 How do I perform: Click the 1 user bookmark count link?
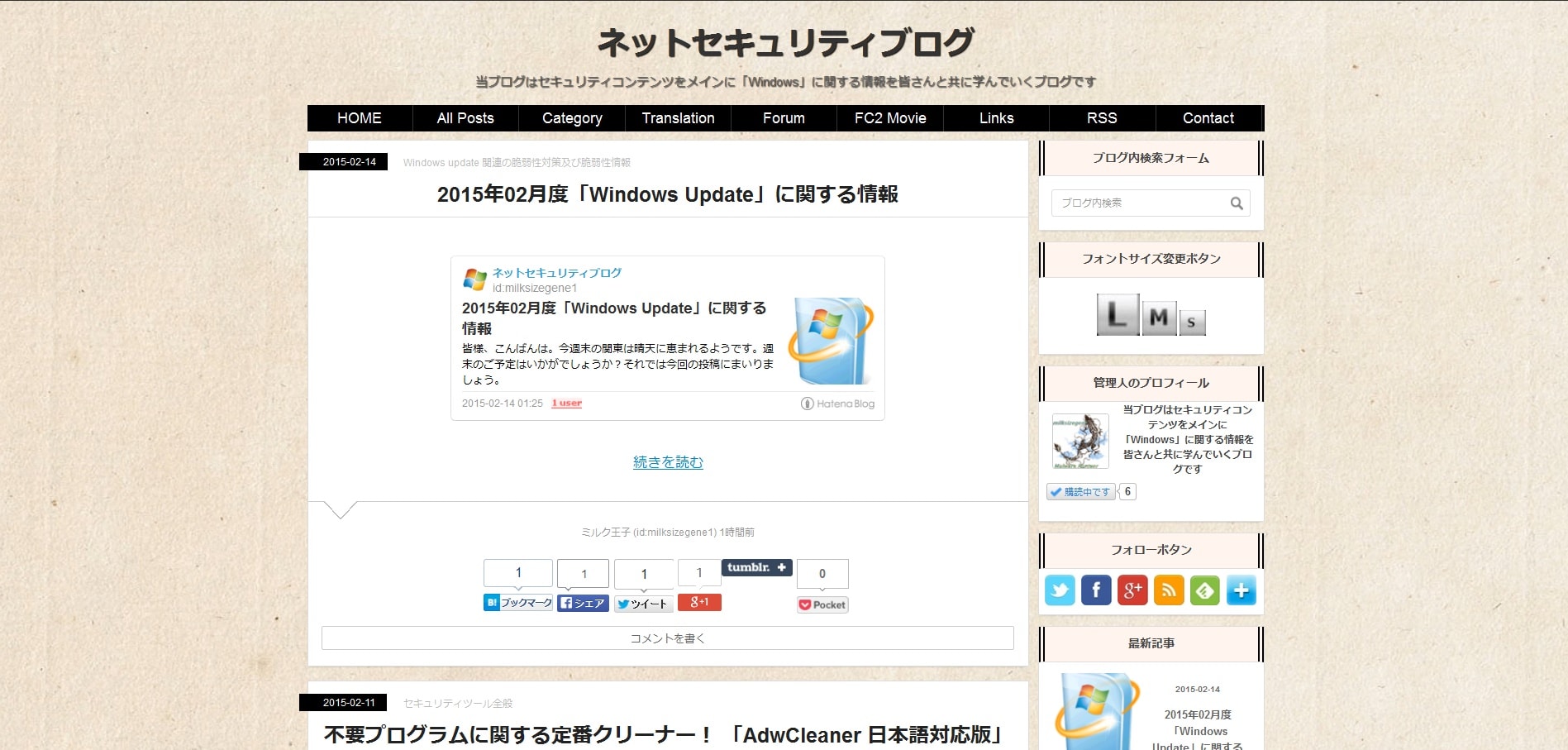pos(567,404)
